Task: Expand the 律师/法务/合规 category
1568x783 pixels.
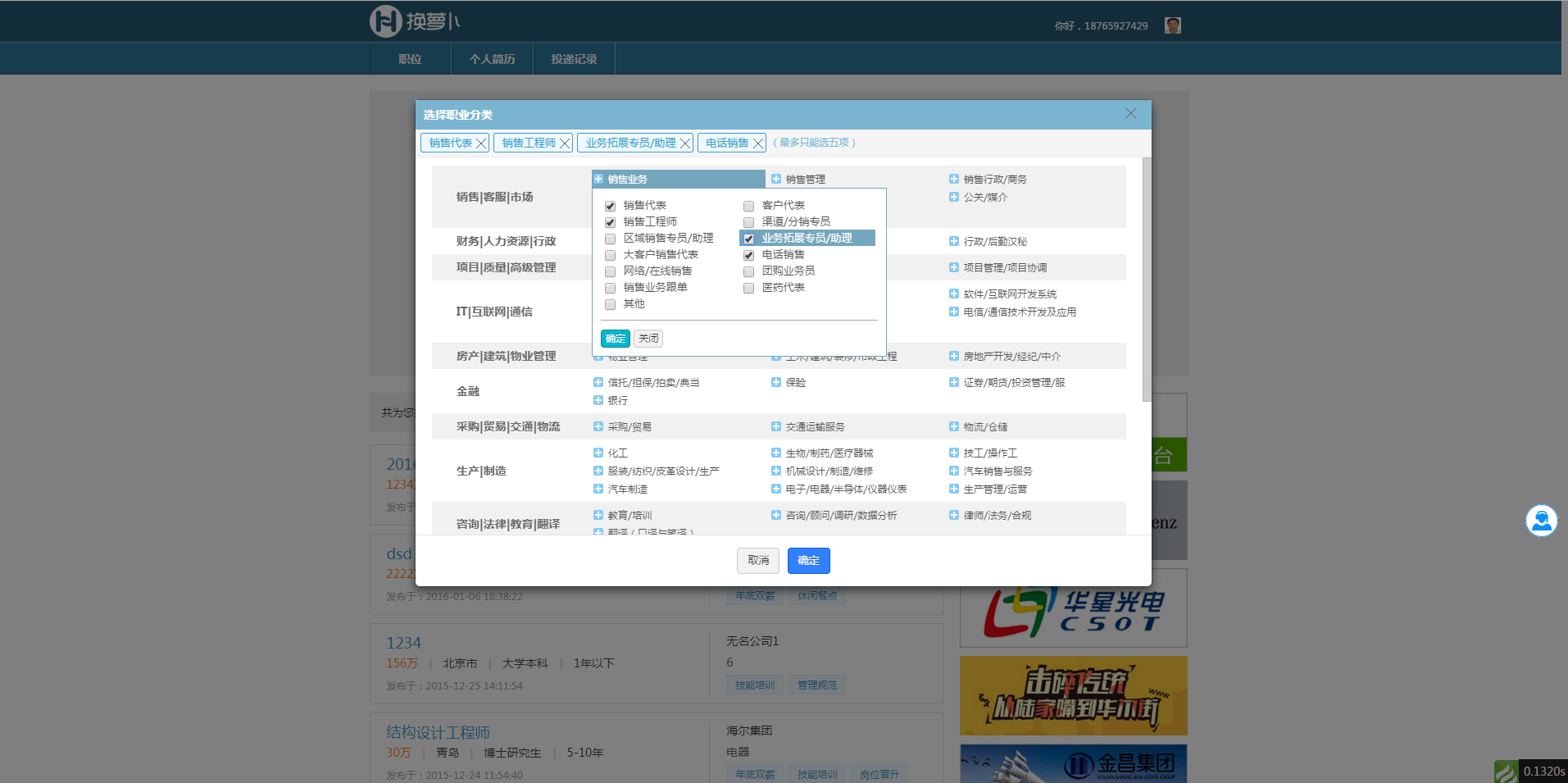Action: [954, 515]
